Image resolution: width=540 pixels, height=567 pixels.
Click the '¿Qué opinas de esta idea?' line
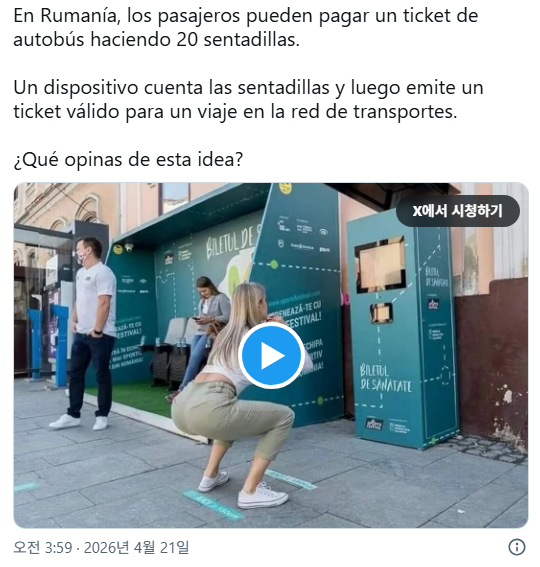click(x=128, y=159)
